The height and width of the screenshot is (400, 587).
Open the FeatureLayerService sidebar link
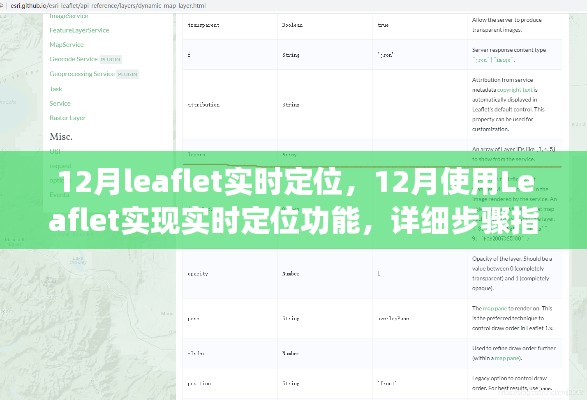(79, 30)
